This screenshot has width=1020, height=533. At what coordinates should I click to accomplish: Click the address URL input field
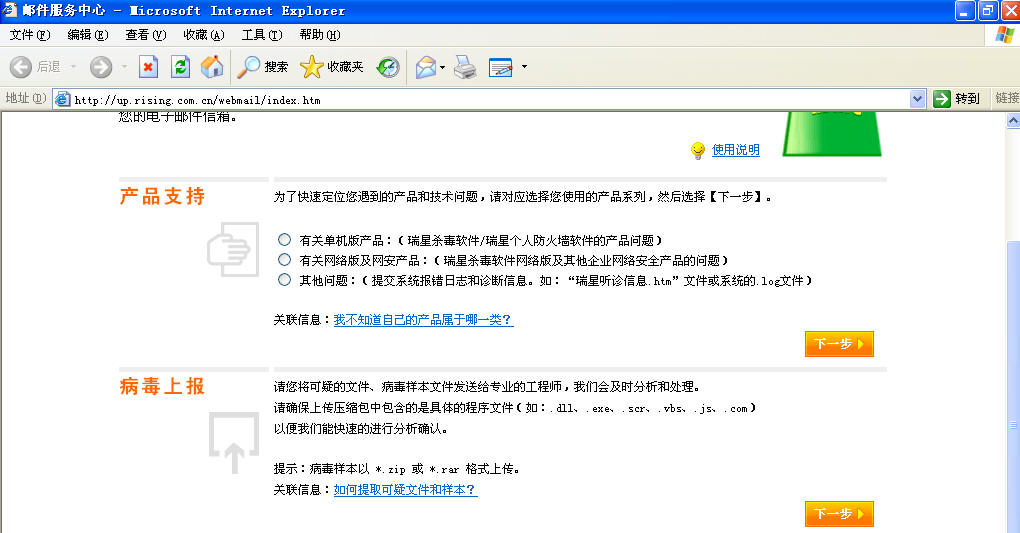click(x=490, y=100)
